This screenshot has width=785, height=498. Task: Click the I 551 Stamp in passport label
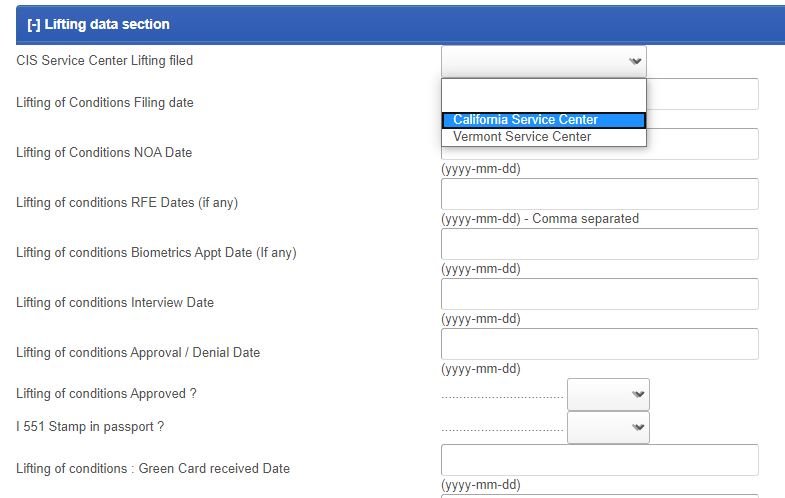[90, 427]
